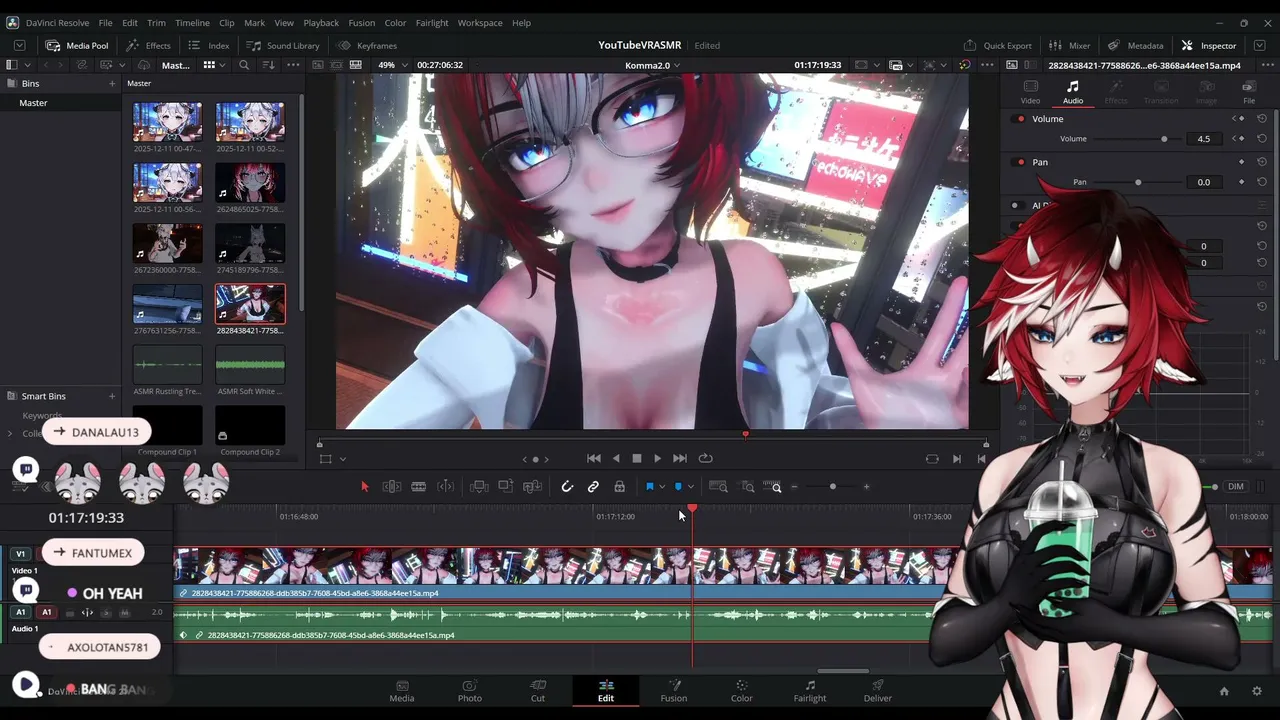Viewport: 1280px width, 720px height.
Task: Adjust the timeline zoom slider handle
Action: click(x=833, y=487)
